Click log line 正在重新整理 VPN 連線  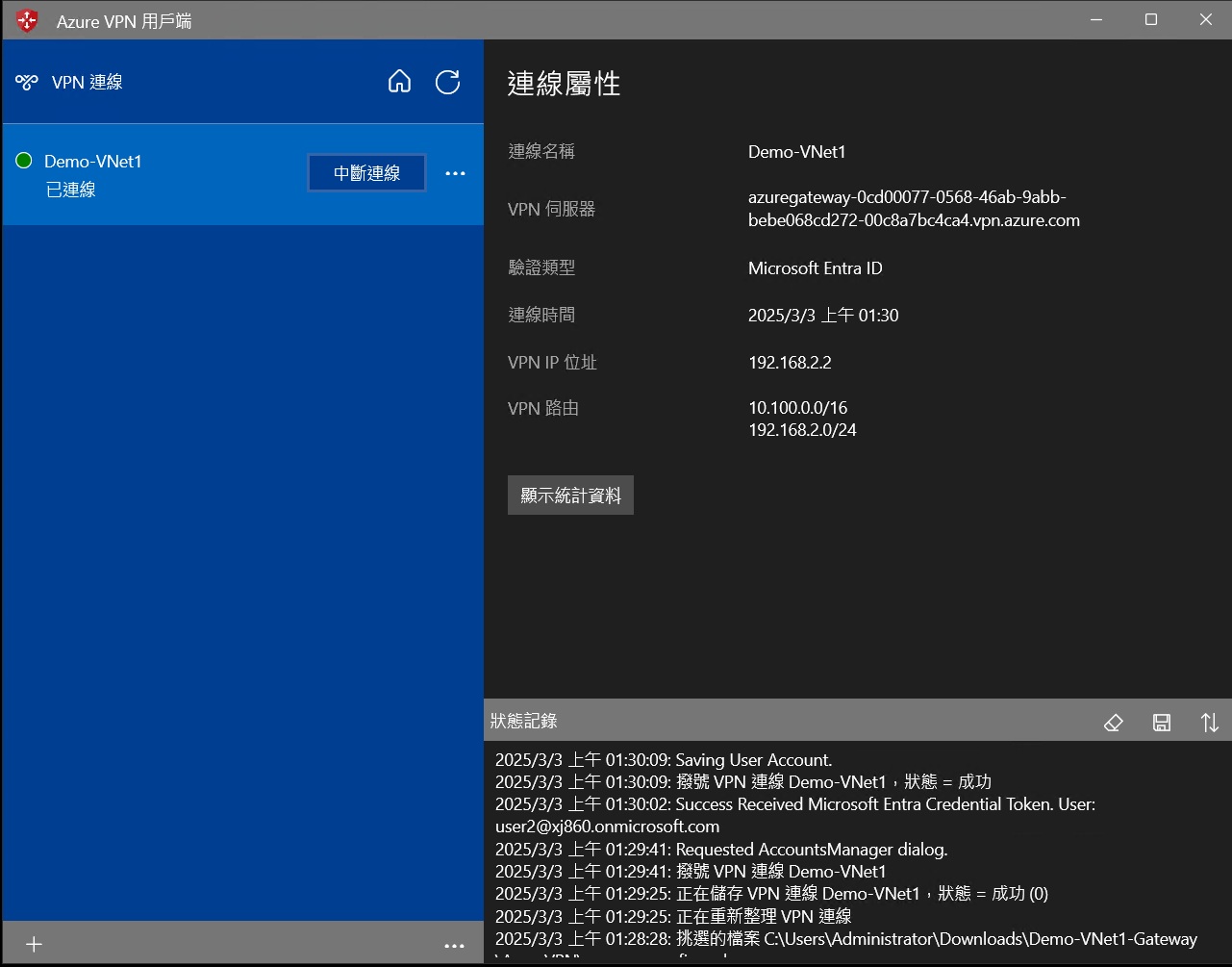coord(673,916)
